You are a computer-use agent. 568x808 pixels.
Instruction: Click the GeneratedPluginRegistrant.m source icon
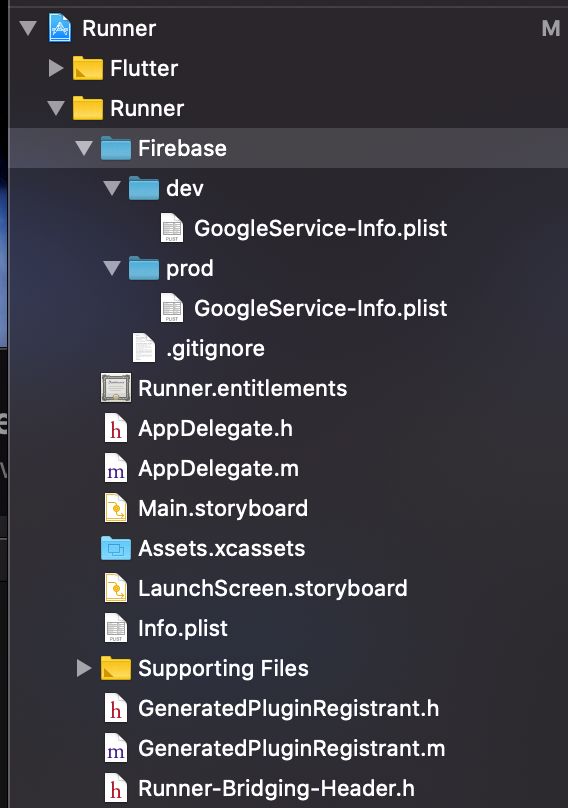tap(115, 748)
